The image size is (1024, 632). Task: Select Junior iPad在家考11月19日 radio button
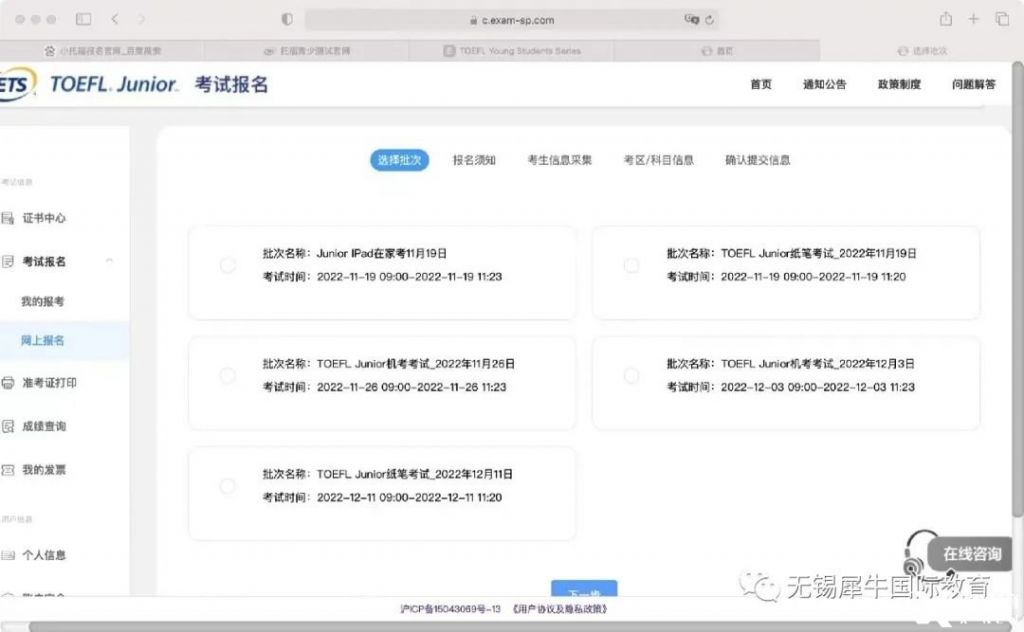pyautogui.click(x=227, y=265)
